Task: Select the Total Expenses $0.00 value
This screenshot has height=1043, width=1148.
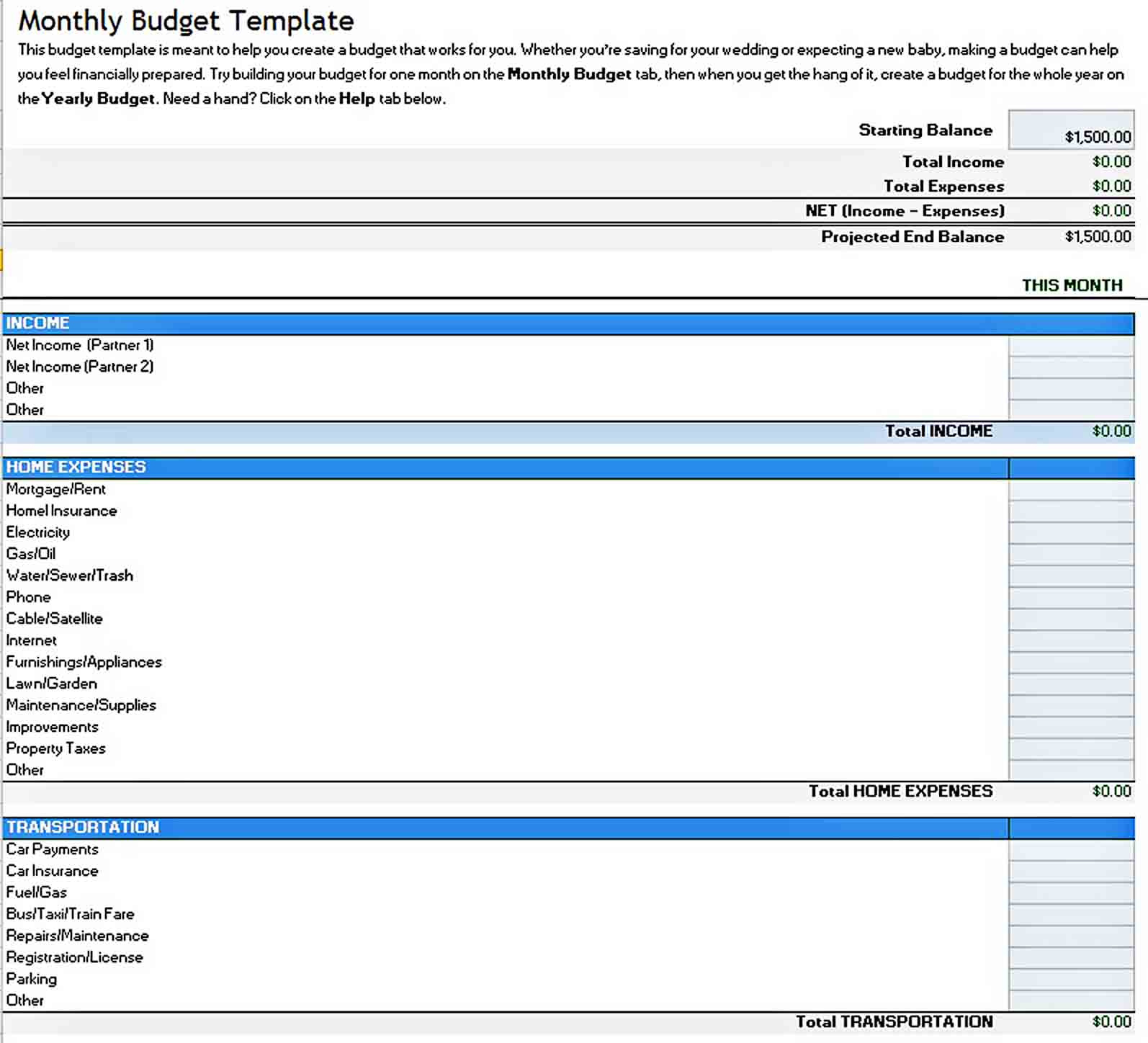Action: (x=1111, y=187)
